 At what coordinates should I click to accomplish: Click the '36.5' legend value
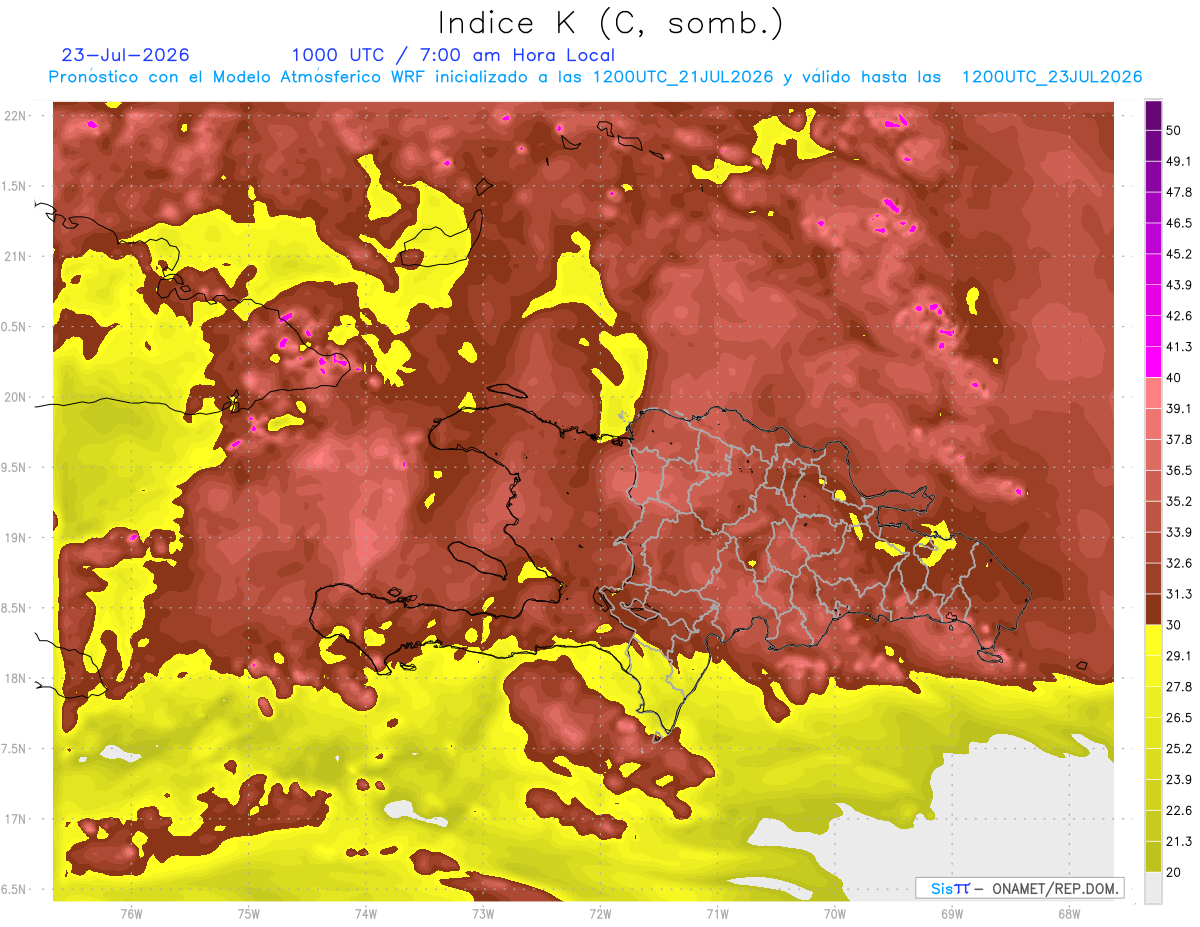(1178, 470)
